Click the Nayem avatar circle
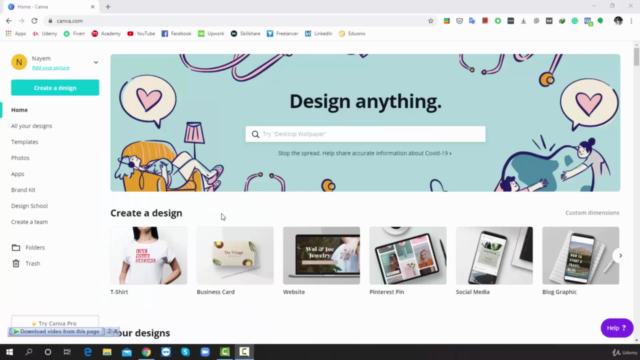This screenshot has height=360, width=640. (x=19, y=62)
